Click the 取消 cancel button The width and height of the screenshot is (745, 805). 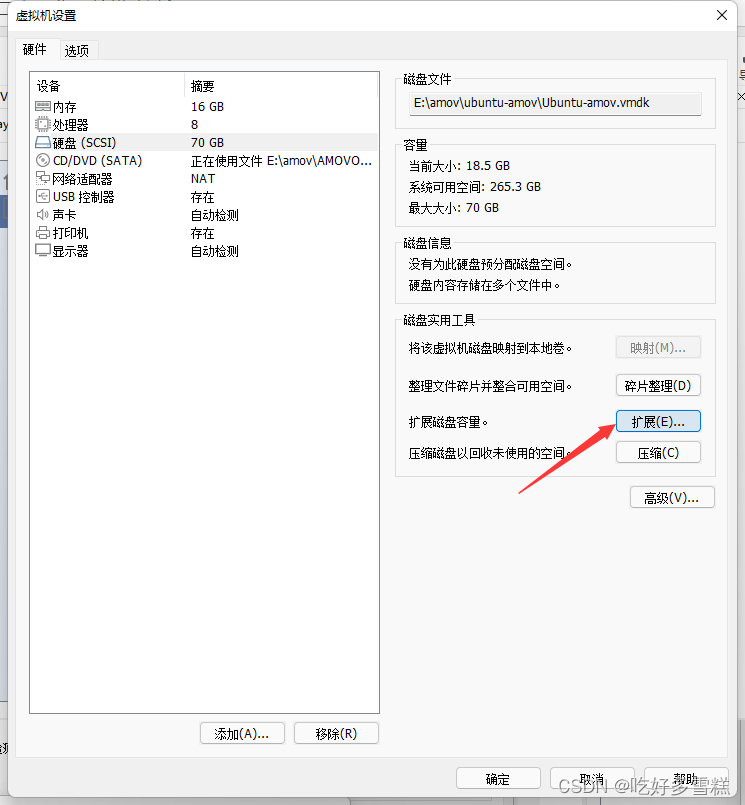(592, 779)
